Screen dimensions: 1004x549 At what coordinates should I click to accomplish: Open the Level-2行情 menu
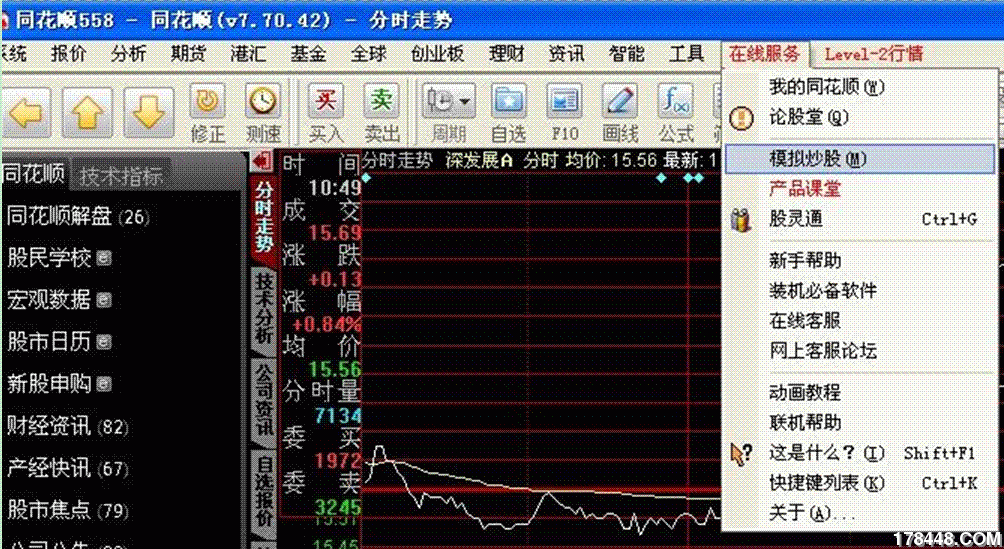[x=874, y=54]
